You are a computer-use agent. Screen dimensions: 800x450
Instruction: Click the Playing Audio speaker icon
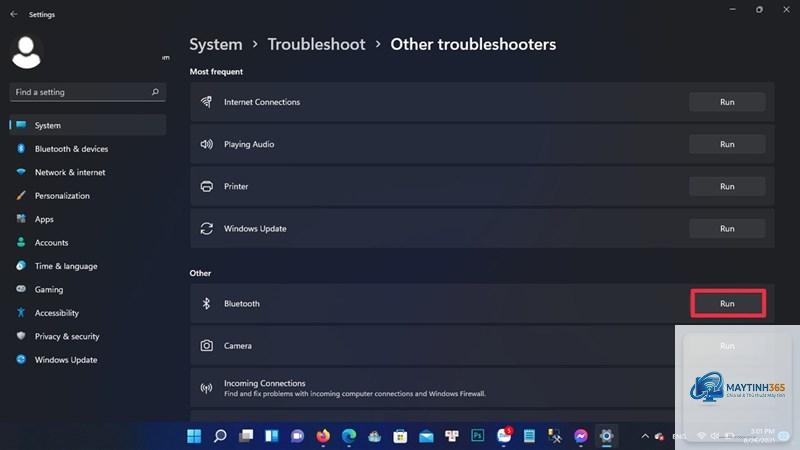click(x=206, y=144)
